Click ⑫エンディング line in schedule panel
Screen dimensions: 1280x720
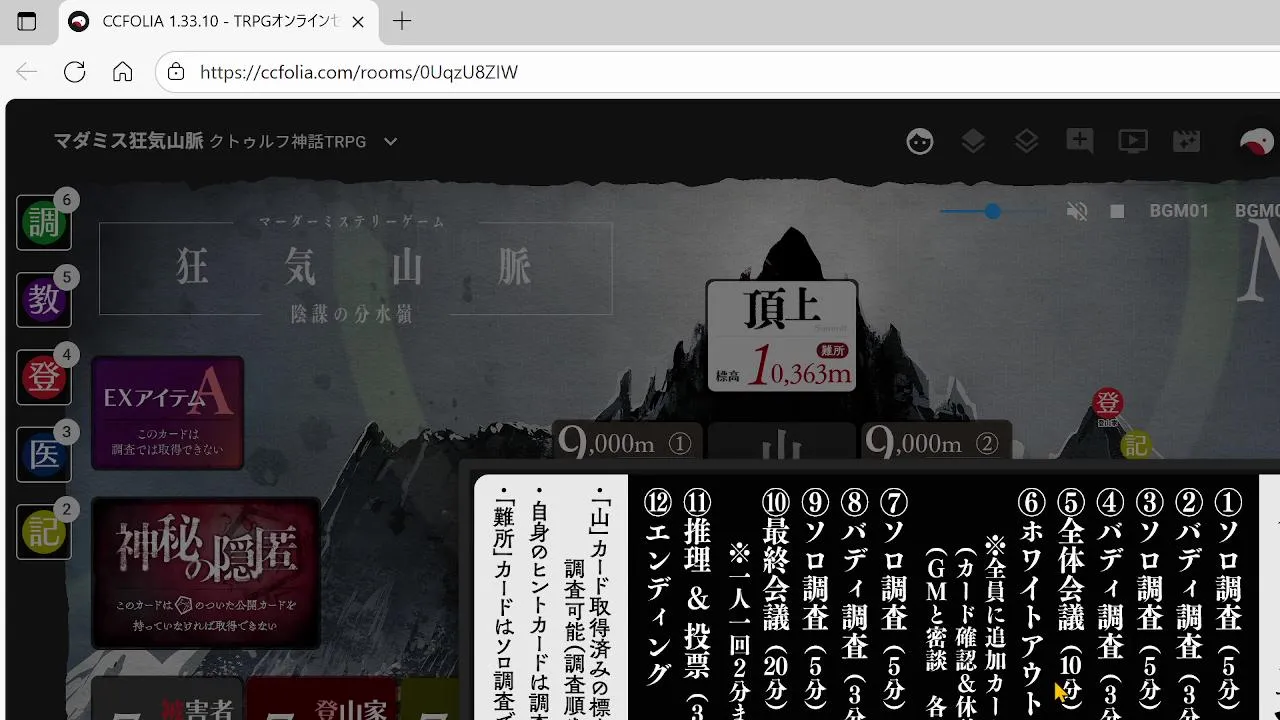(x=657, y=588)
